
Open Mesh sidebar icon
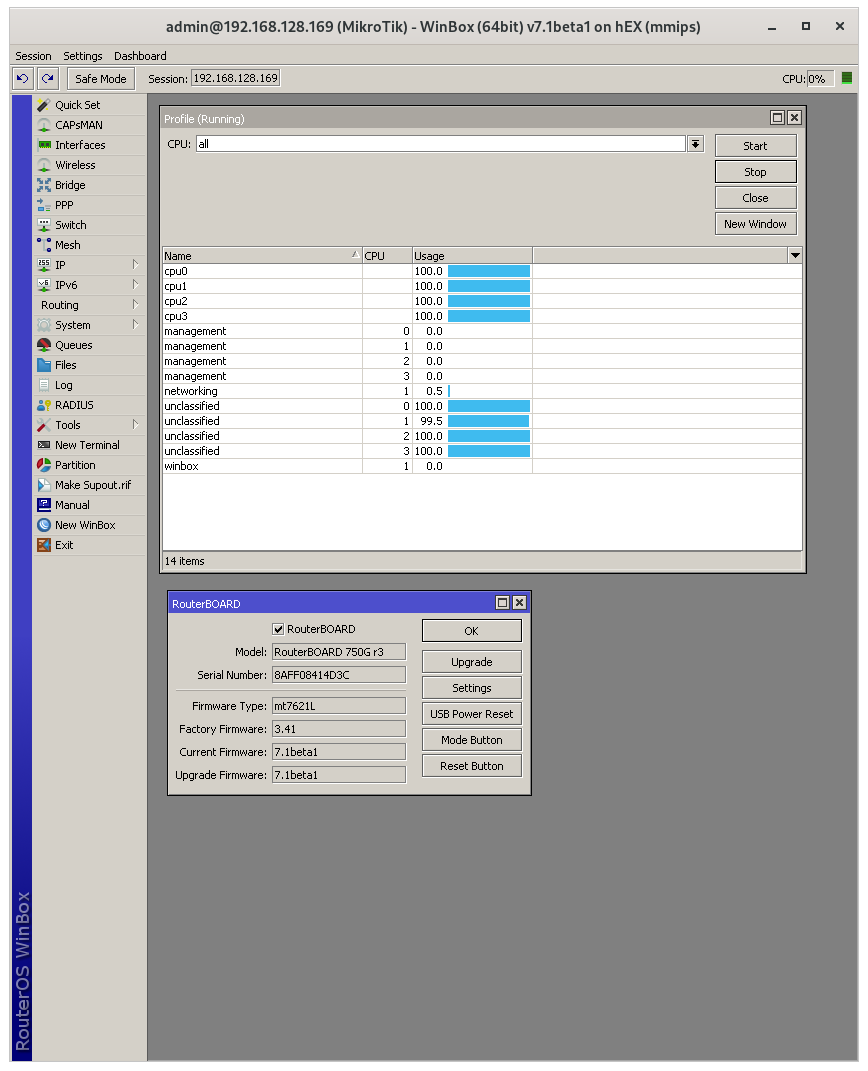point(44,245)
